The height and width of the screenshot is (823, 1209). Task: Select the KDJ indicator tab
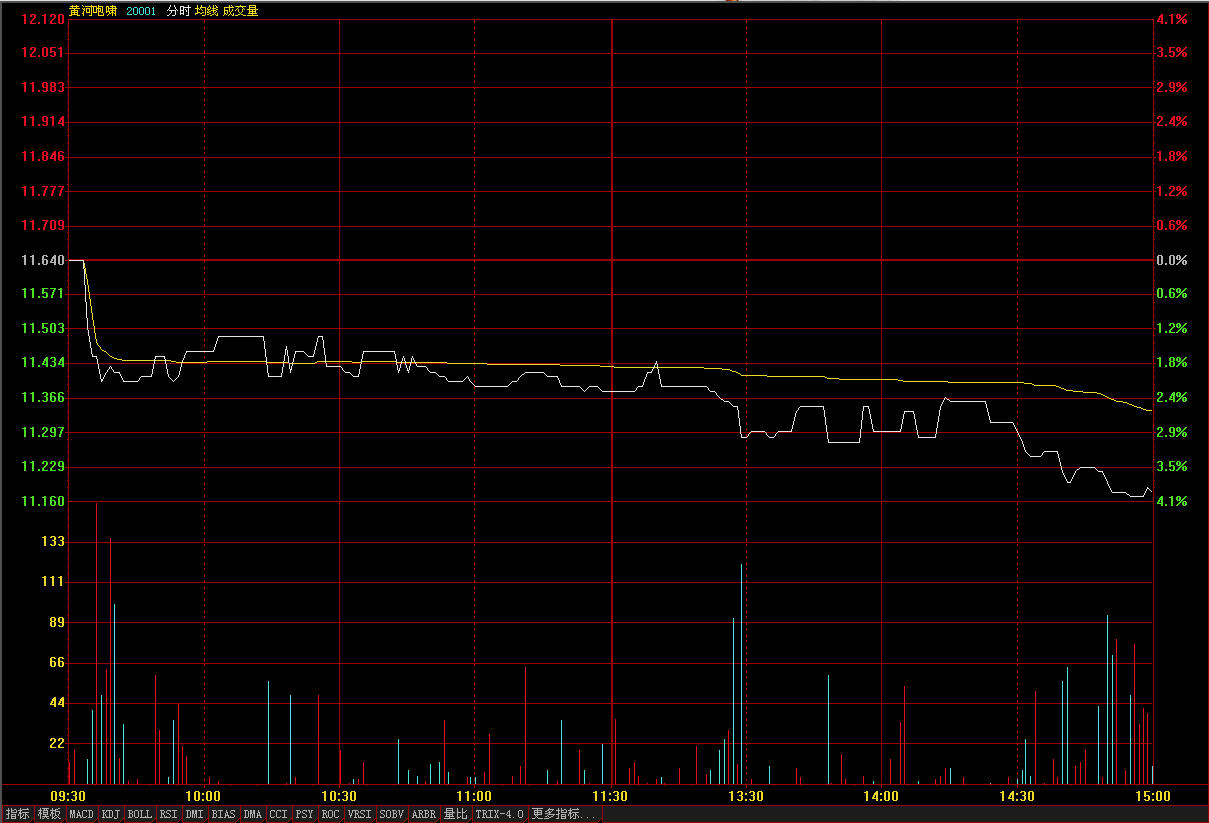coord(111,814)
